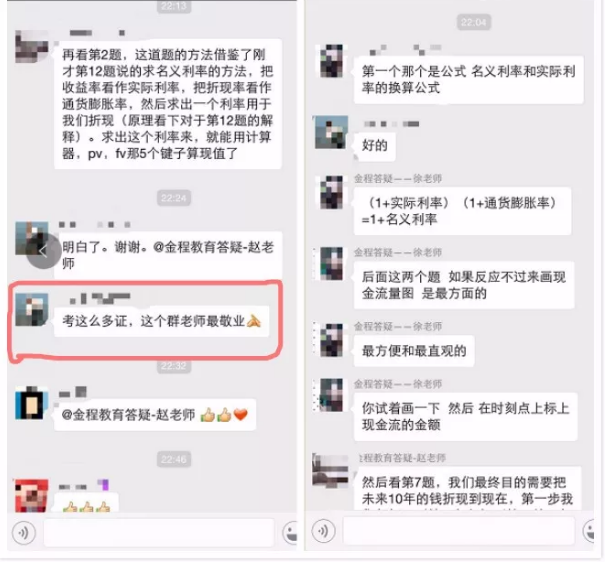The height and width of the screenshot is (566, 612).
Task: Tap the 22:04 timestamp in right chat
Action: coord(473,22)
